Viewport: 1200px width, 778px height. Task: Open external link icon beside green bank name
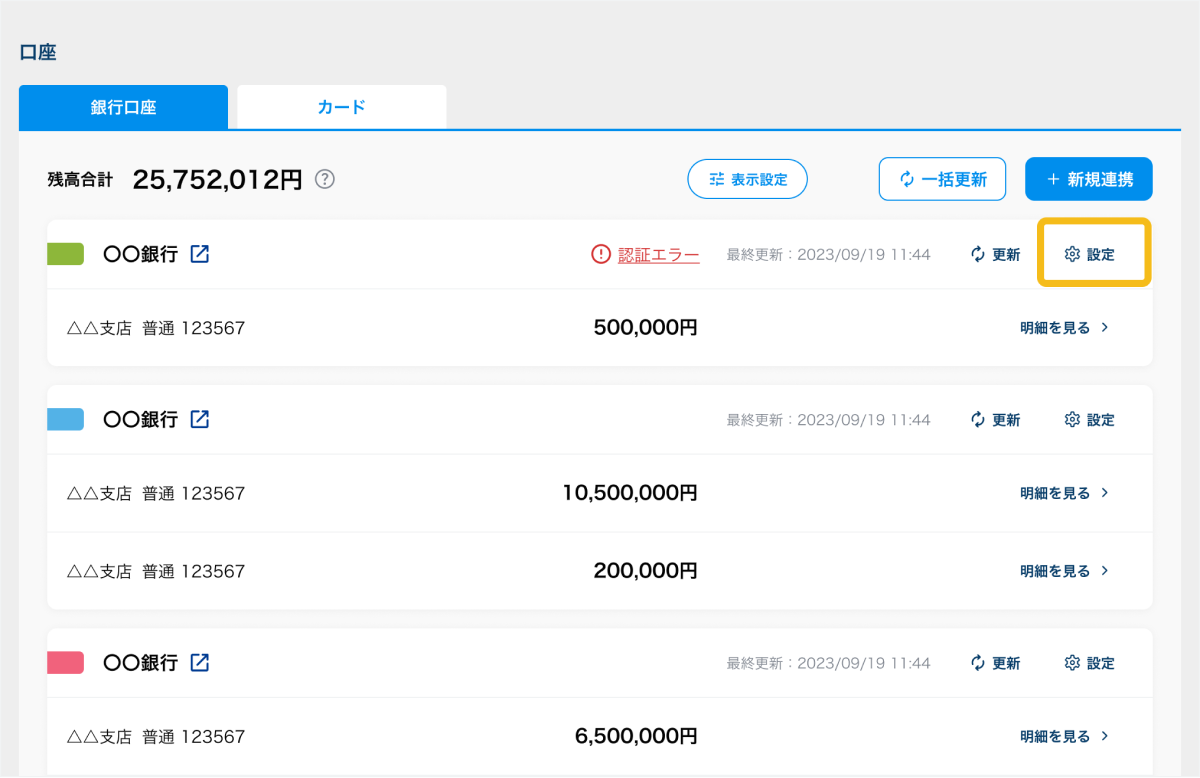click(x=200, y=254)
